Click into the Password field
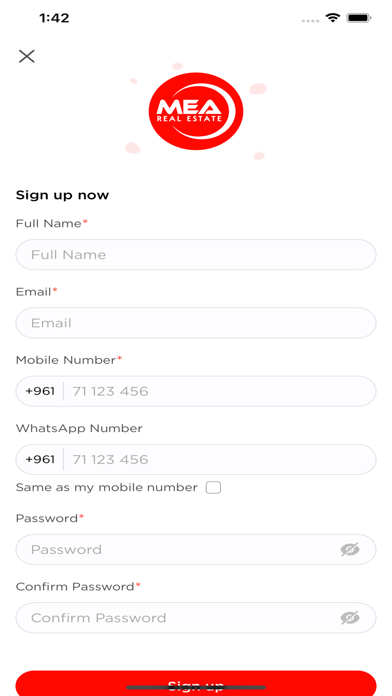Image resolution: width=392 pixels, height=696 pixels. (196, 550)
